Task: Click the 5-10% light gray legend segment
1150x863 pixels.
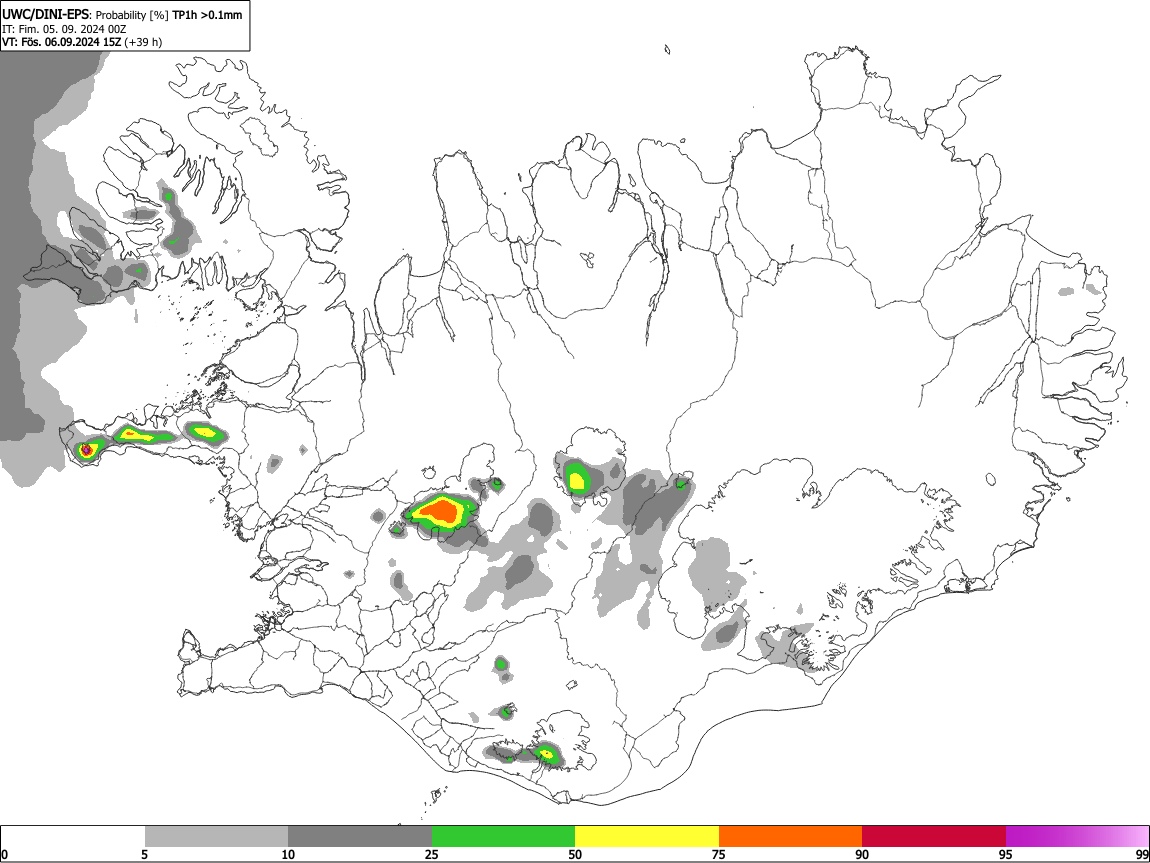Action: (x=216, y=836)
